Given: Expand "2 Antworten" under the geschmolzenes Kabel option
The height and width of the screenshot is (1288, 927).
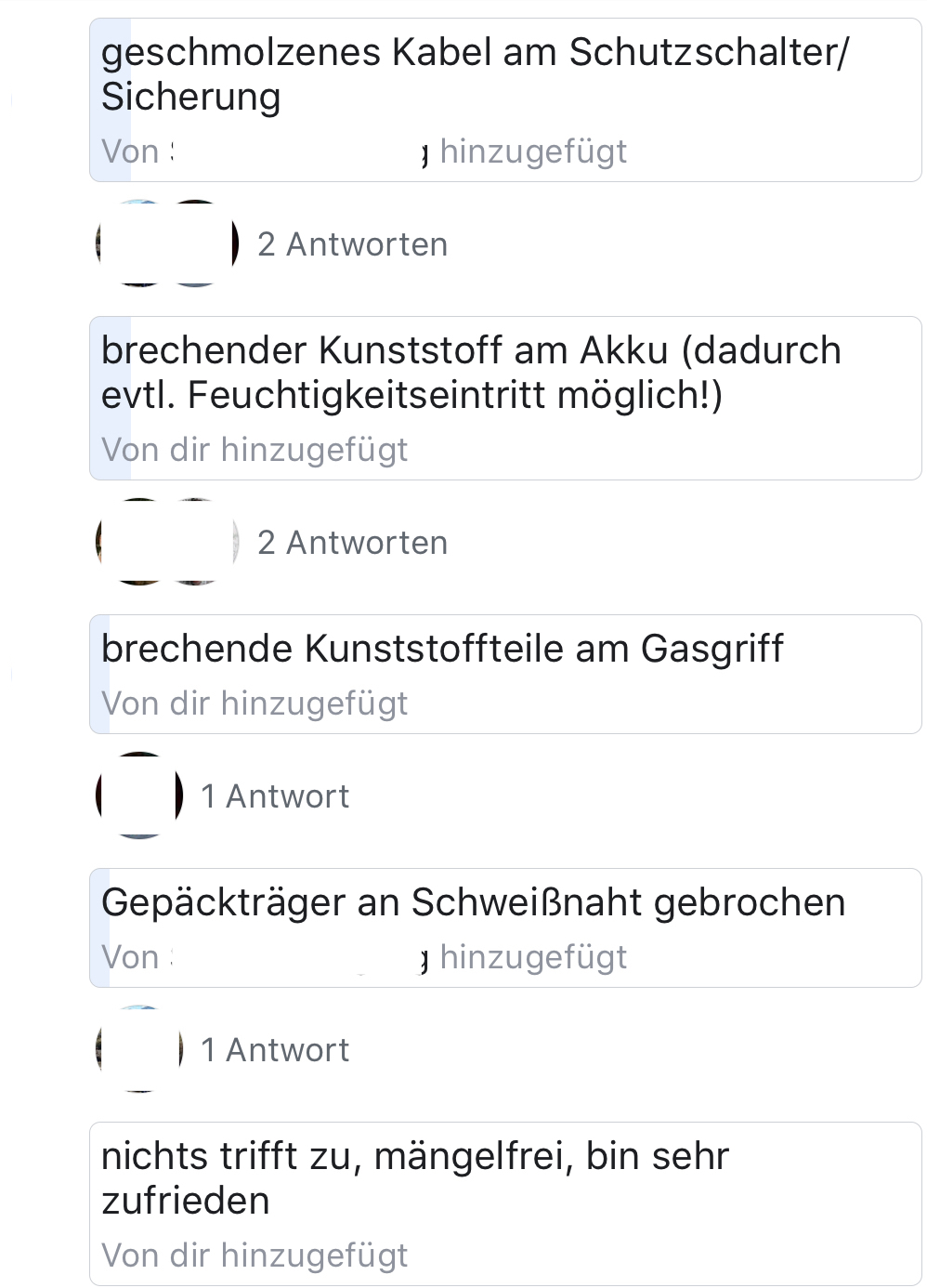Looking at the screenshot, I should click(x=352, y=244).
